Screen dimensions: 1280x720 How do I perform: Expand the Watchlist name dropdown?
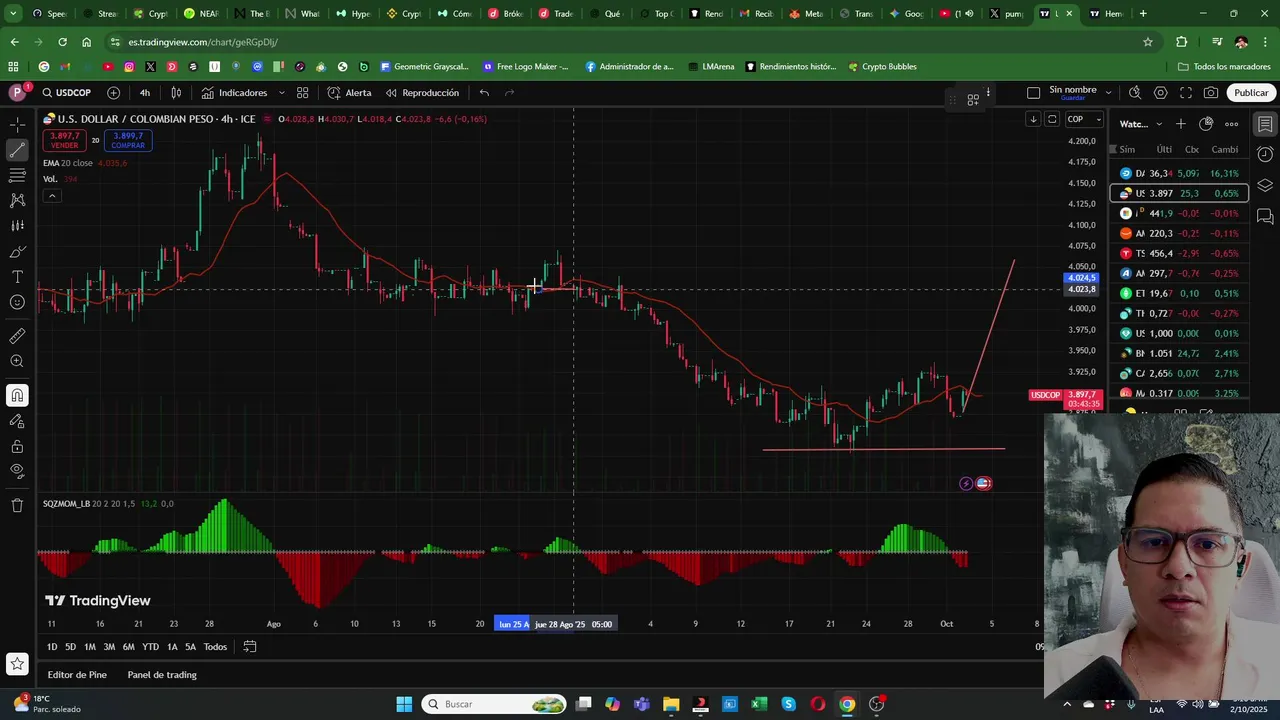pos(1140,124)
